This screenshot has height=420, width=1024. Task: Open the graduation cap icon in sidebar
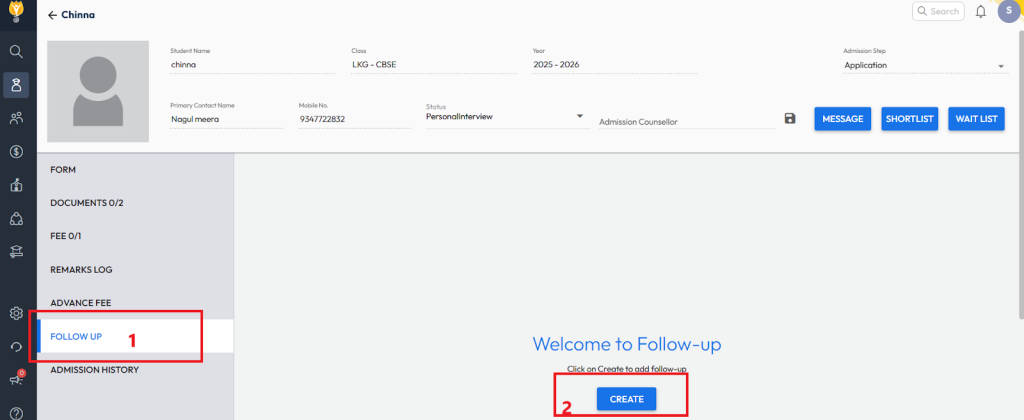[x=16, y=252]
